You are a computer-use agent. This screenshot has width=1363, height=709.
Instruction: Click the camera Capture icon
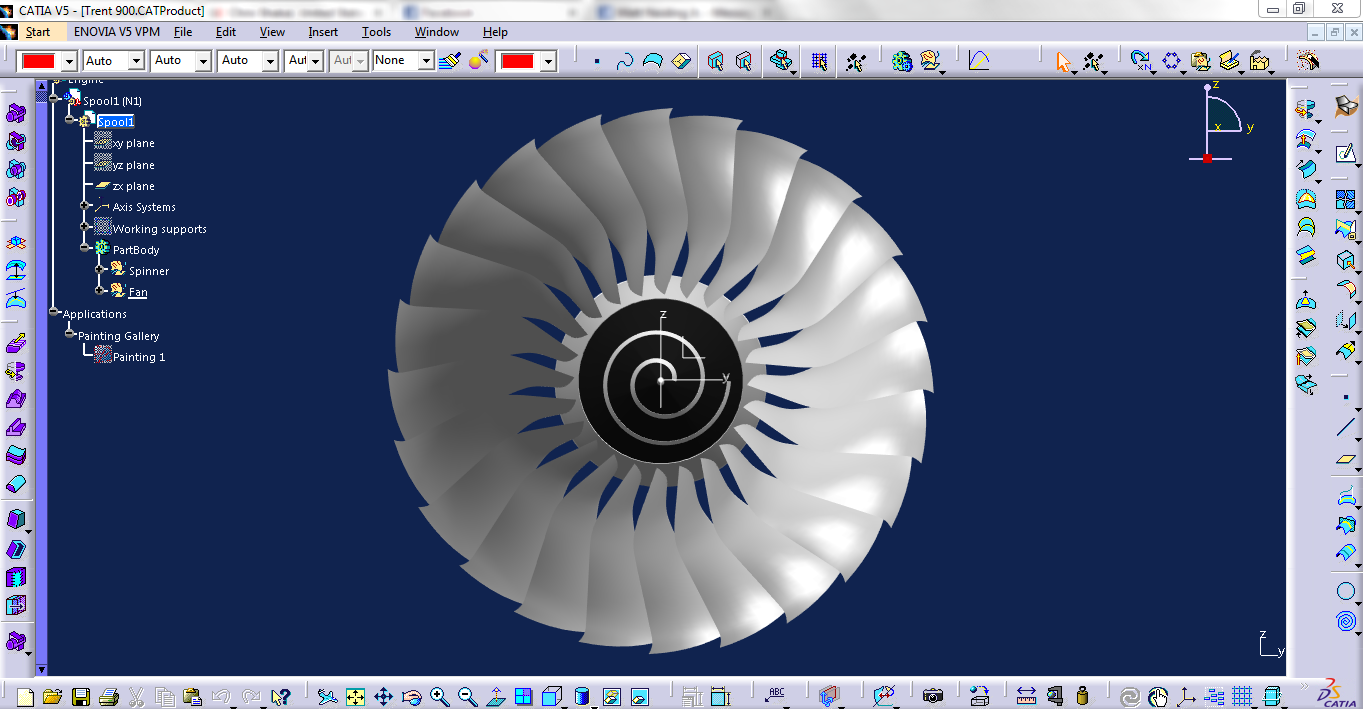(933, 696)
